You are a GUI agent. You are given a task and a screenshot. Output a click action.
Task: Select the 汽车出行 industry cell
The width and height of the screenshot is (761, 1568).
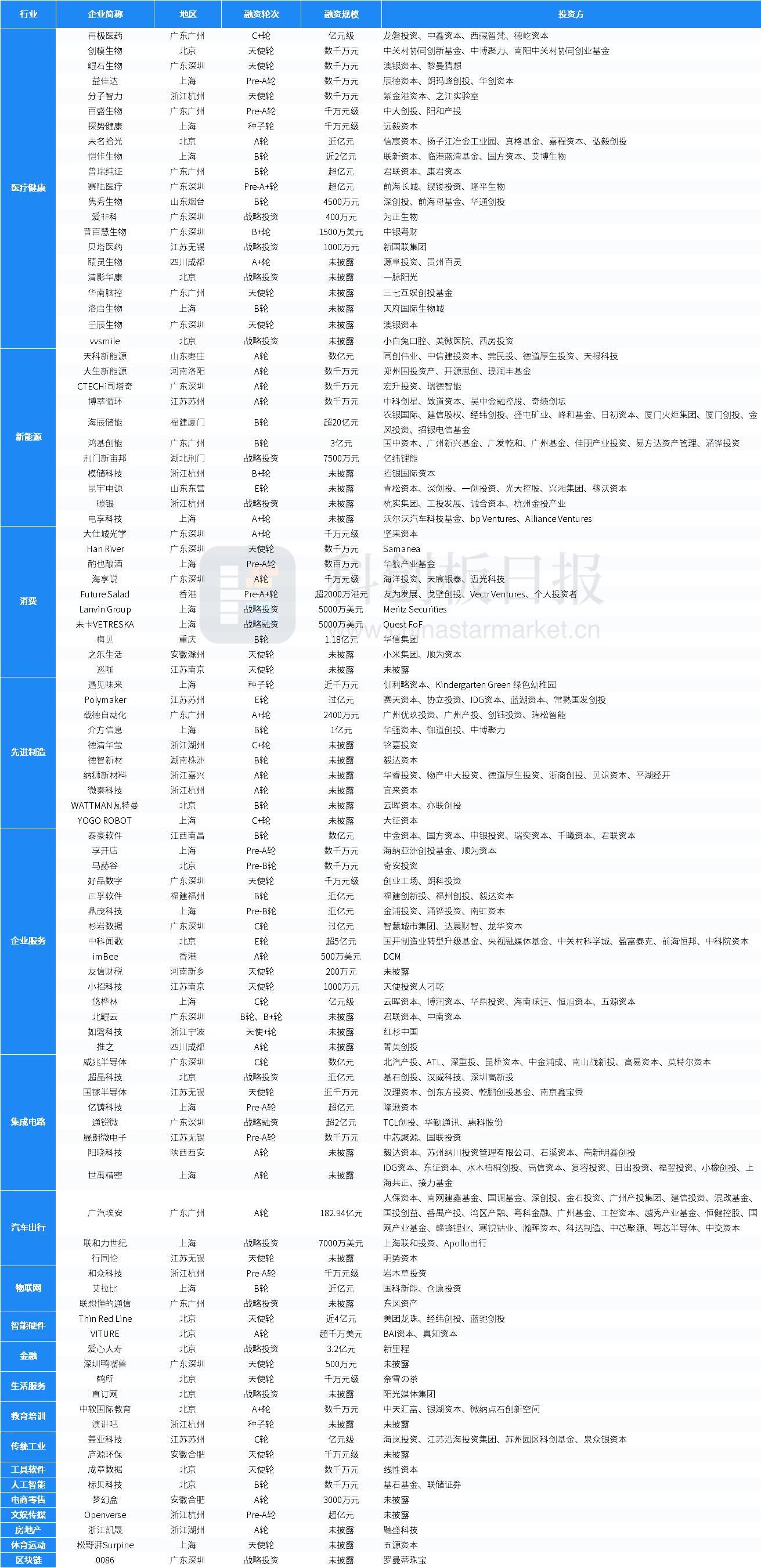[28, 1228]
